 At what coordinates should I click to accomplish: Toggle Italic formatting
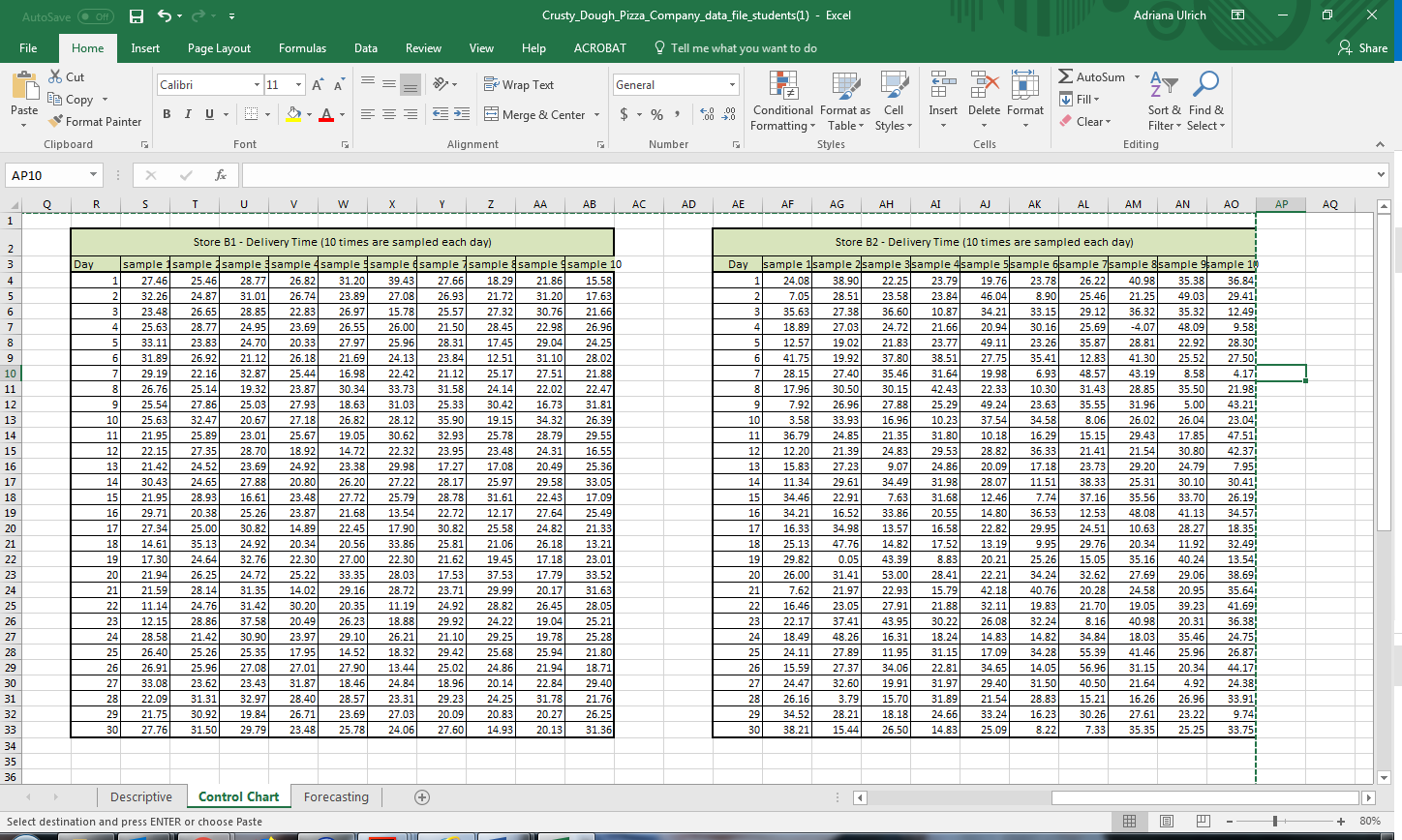(x=188, y=114)
